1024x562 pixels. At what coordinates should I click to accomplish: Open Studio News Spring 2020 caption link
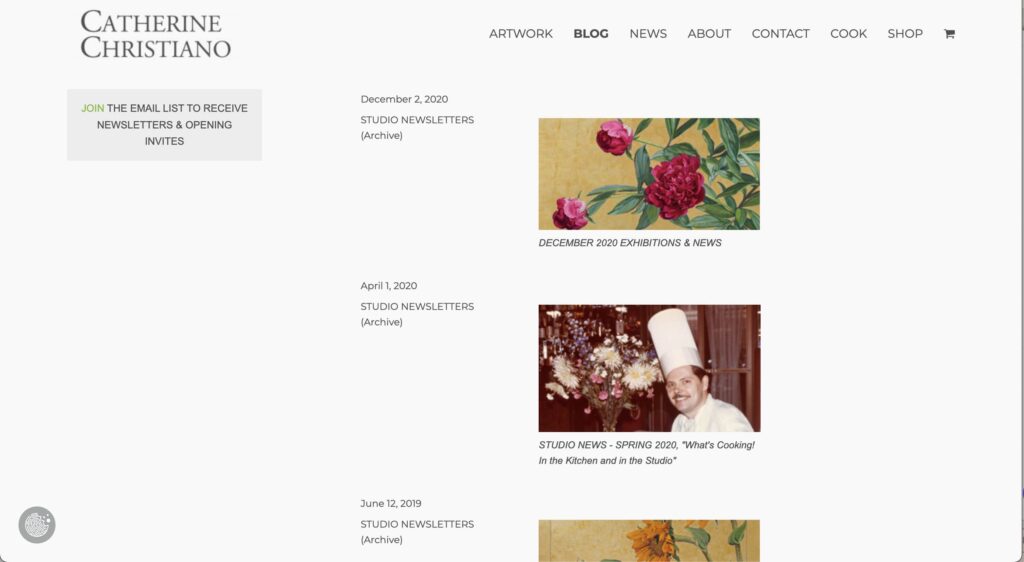[647, 453]
